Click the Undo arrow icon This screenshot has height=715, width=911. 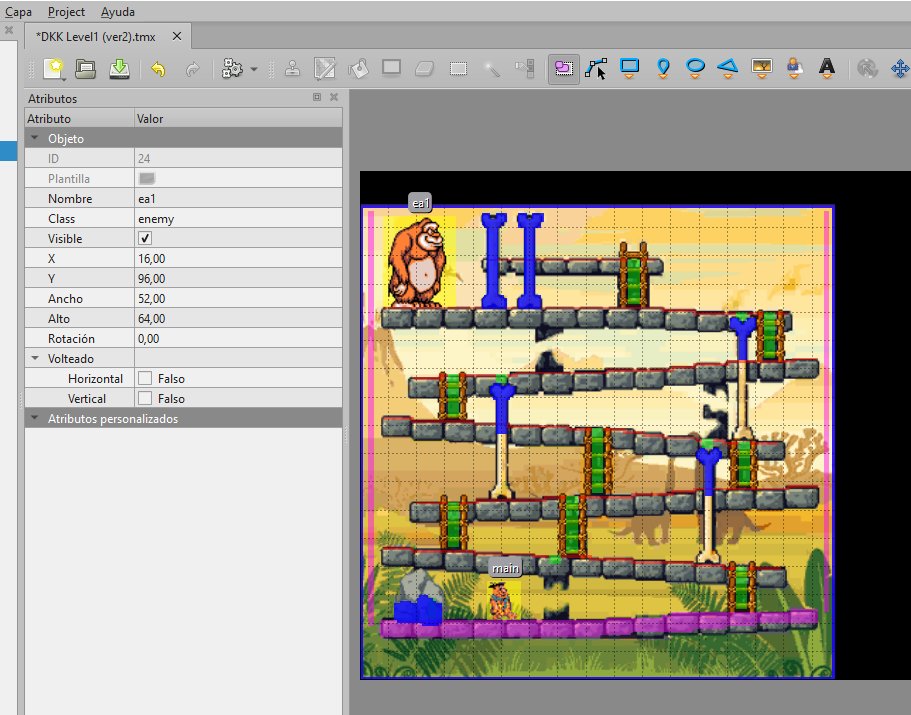[x=158, y=70]
